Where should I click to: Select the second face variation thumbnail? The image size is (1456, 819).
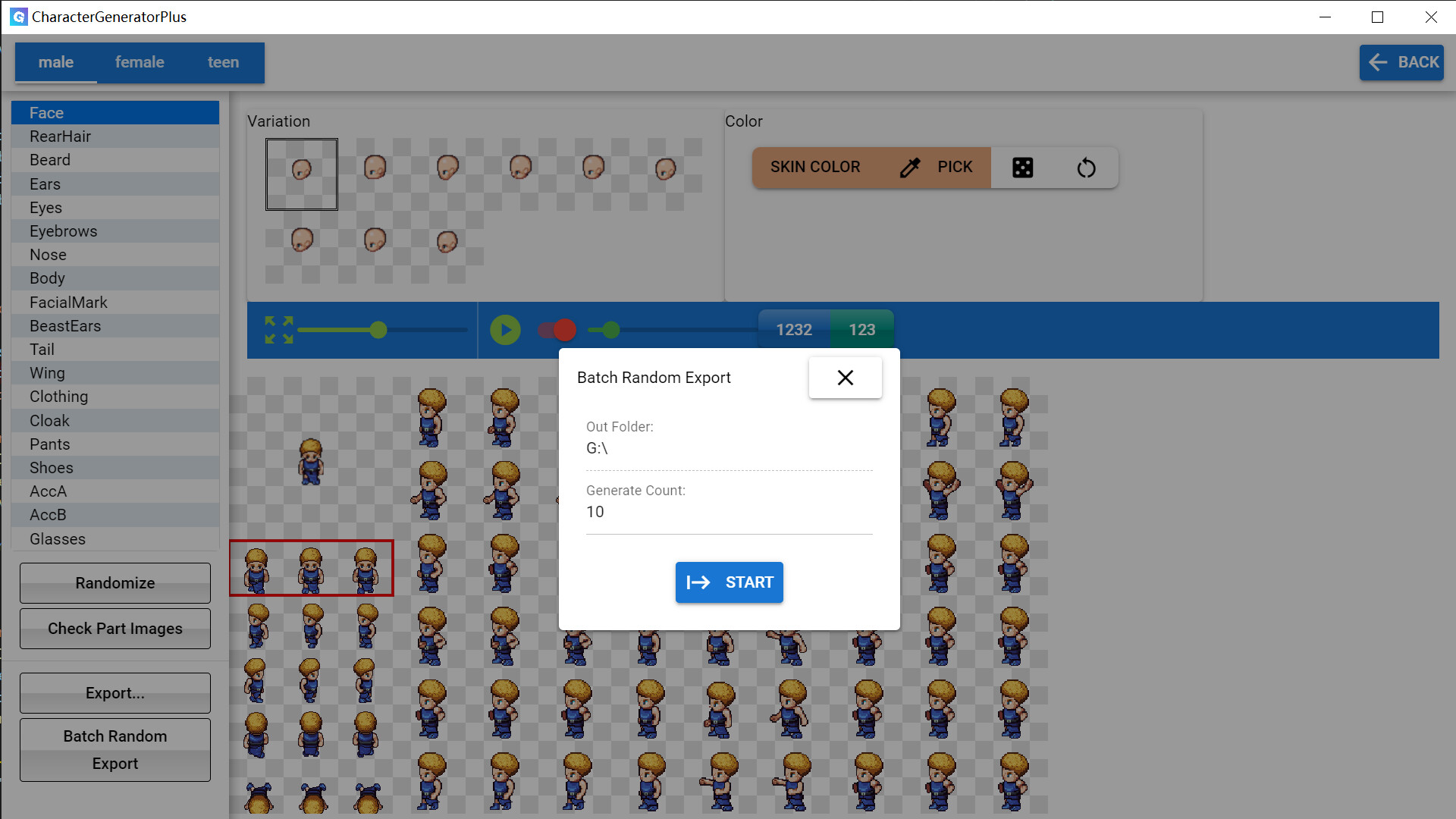click(375, 168)
